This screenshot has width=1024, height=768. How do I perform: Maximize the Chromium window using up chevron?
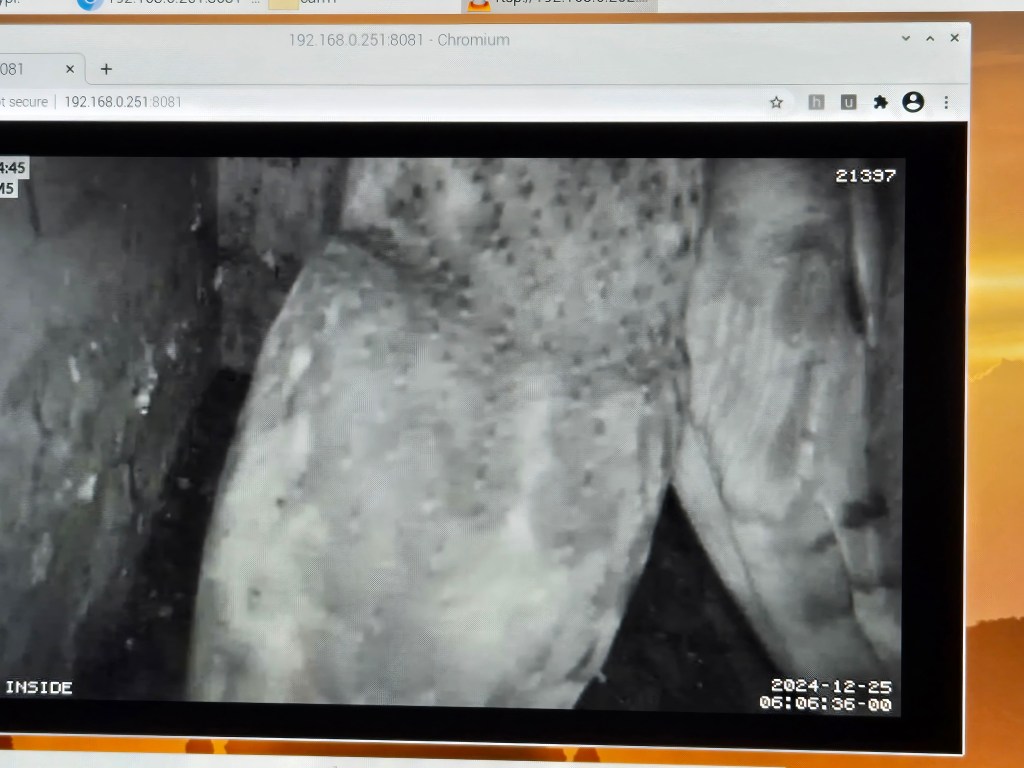coord(930,39)
